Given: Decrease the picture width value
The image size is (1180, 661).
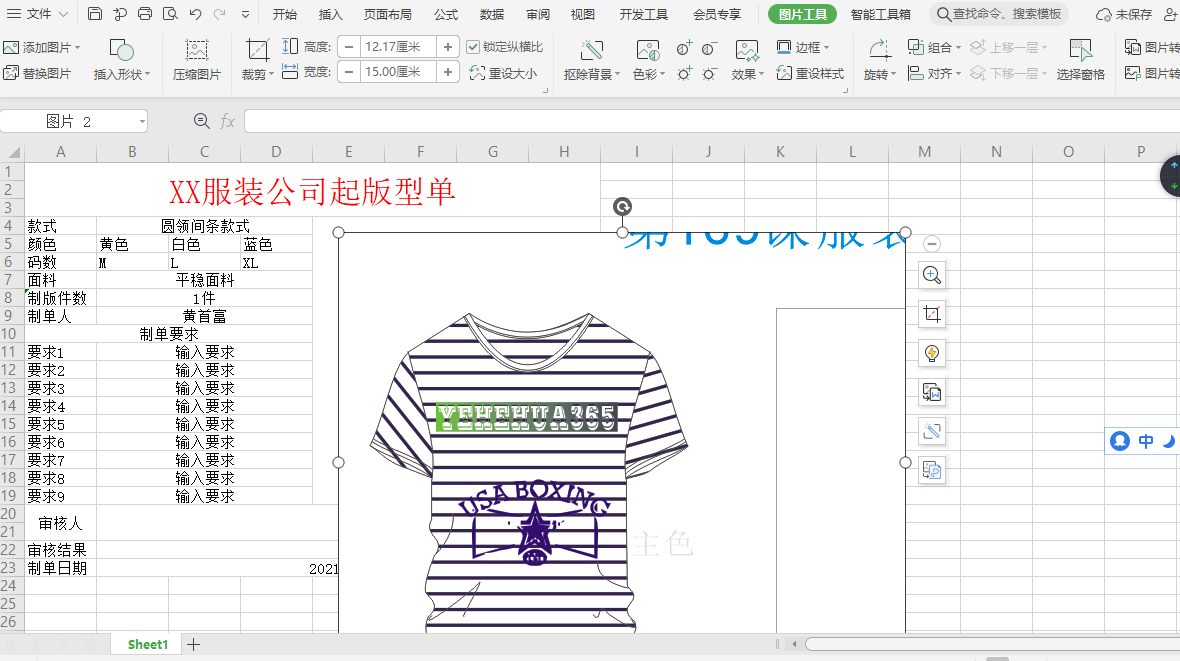Looking at the screenshot, I should (x=349, y=72).
